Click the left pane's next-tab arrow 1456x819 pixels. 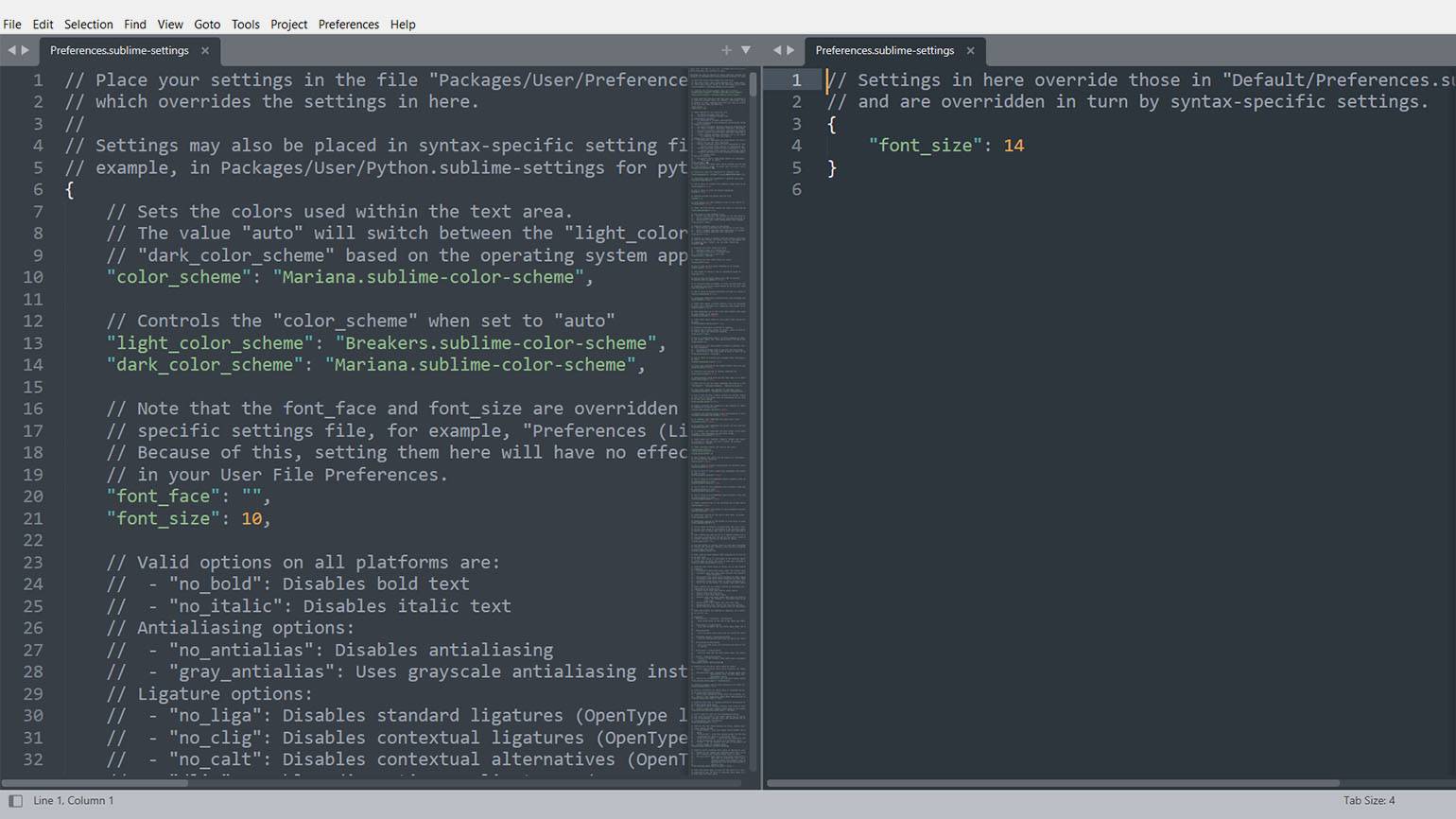coord(26,50)
